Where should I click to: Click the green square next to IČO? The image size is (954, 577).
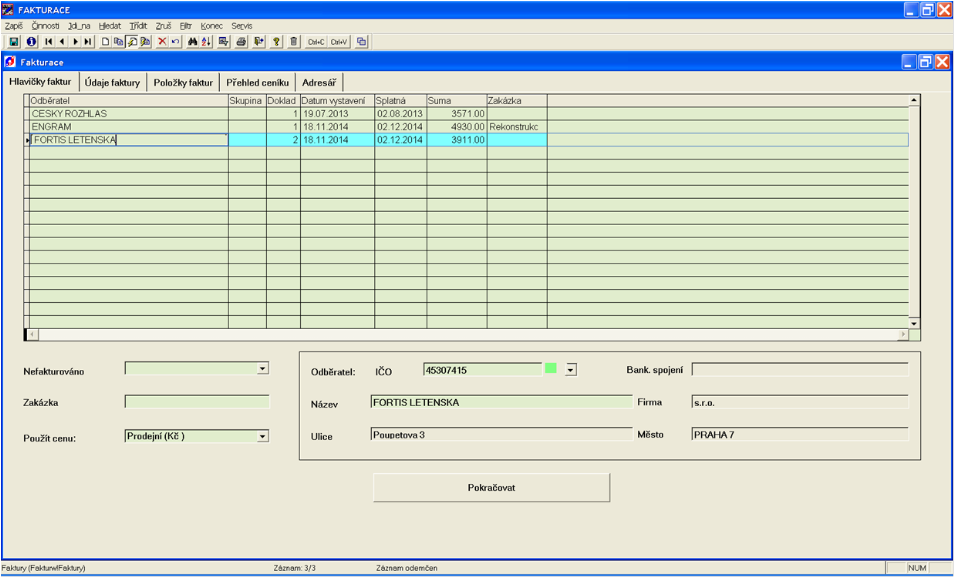pos(551,368)
